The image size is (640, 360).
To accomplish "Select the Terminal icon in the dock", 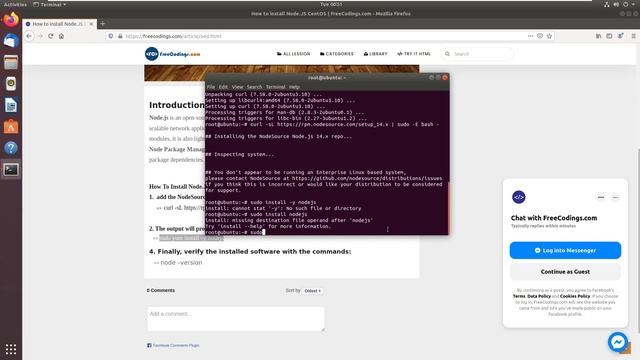I will [x=11, y=169].
